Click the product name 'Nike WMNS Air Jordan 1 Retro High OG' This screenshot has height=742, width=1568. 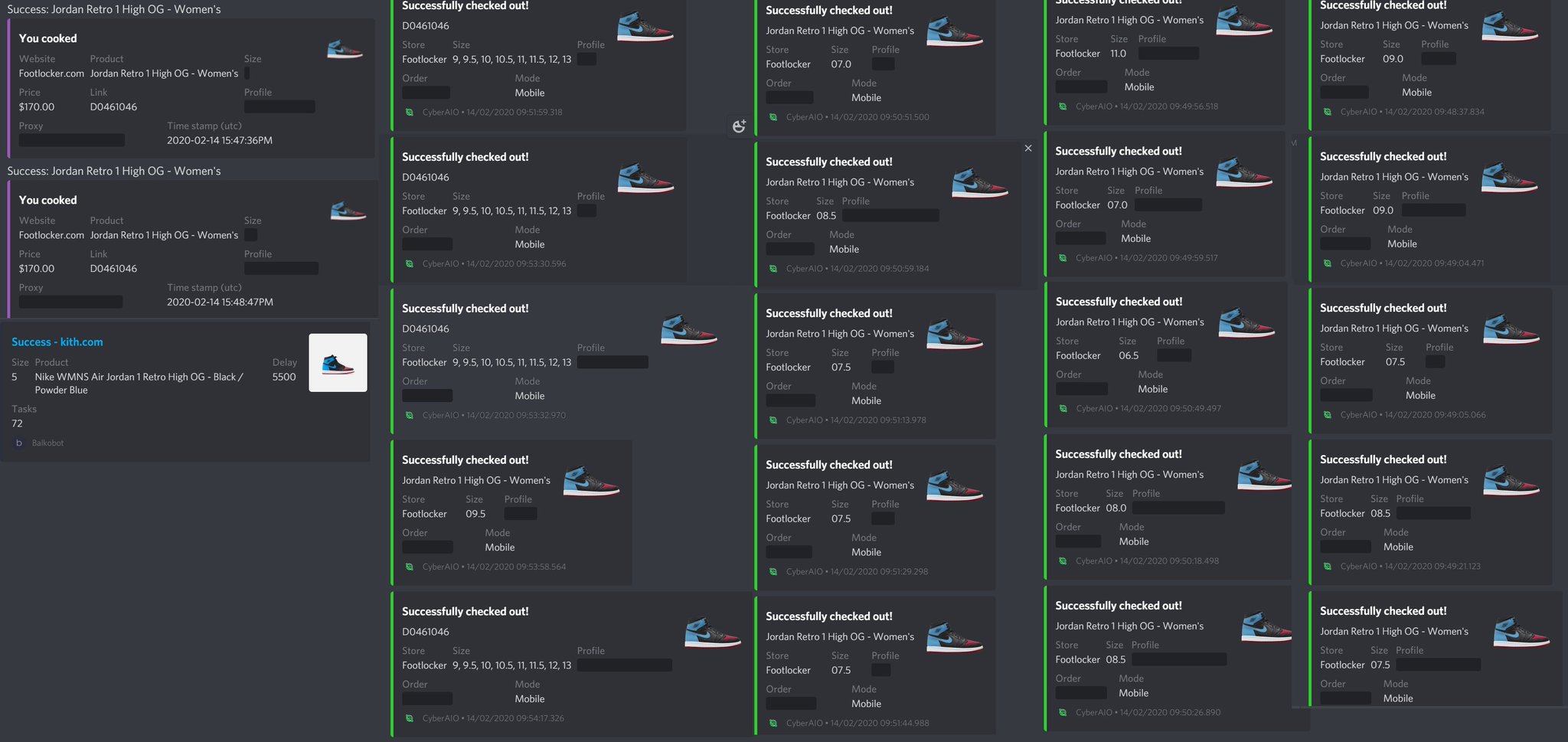(122, 378)
